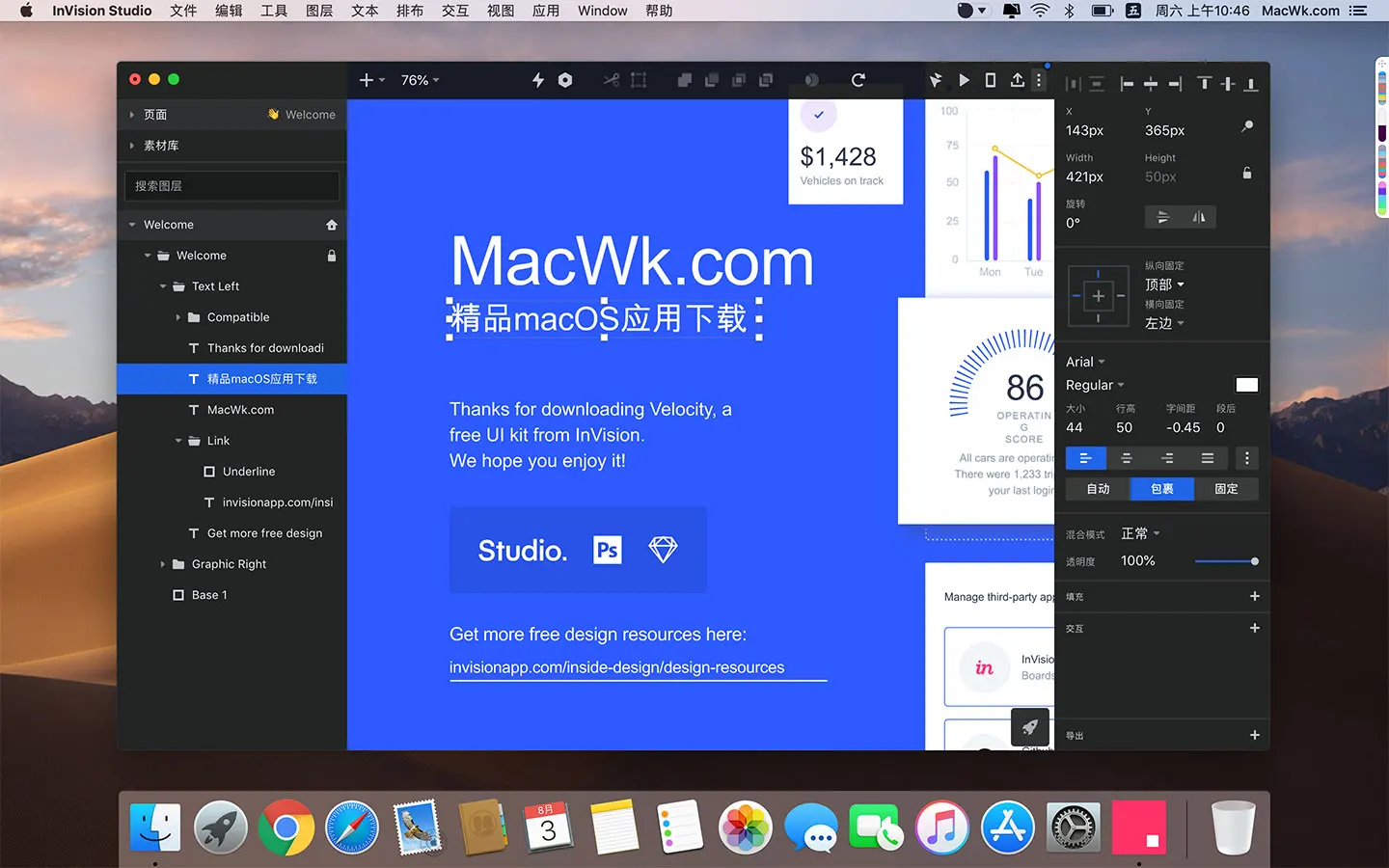Open the Arial font family dropdown

(x=1085, y=362)
